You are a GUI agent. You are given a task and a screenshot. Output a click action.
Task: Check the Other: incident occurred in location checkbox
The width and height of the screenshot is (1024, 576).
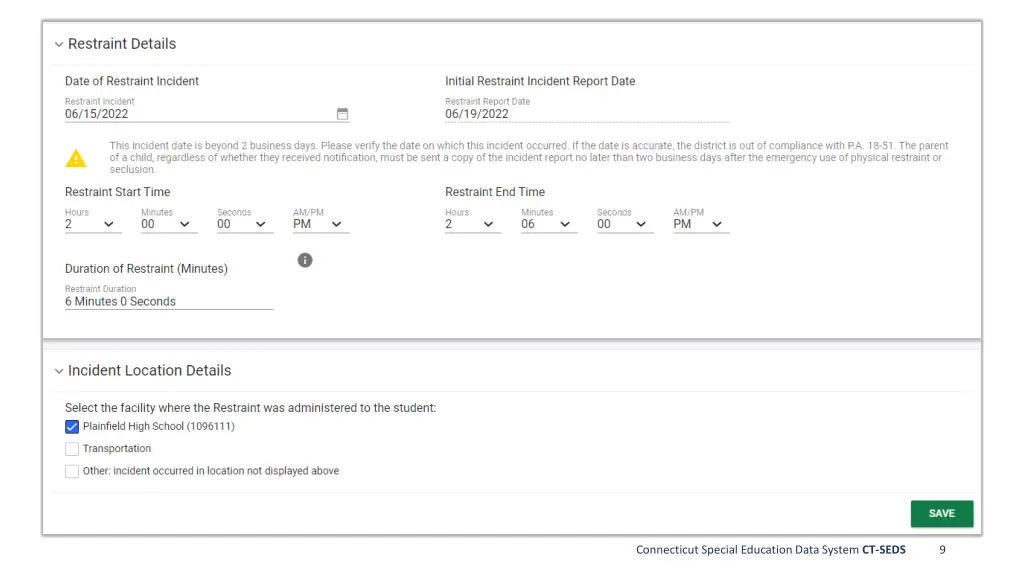(72, 471)
